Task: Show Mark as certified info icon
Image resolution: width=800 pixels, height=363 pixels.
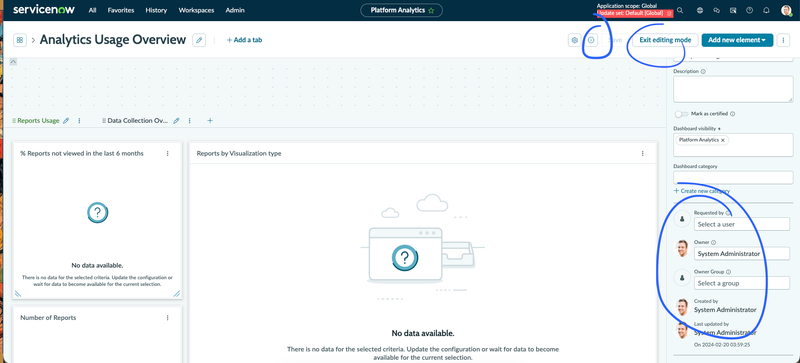Action: [x=733, y=114]
